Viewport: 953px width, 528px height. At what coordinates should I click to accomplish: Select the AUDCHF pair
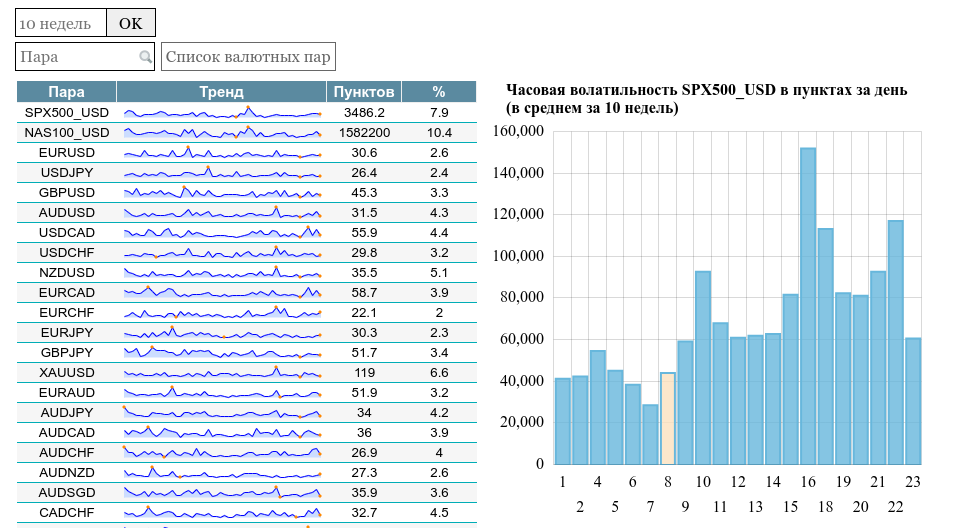pyautogui.click(x=67, y=453)
